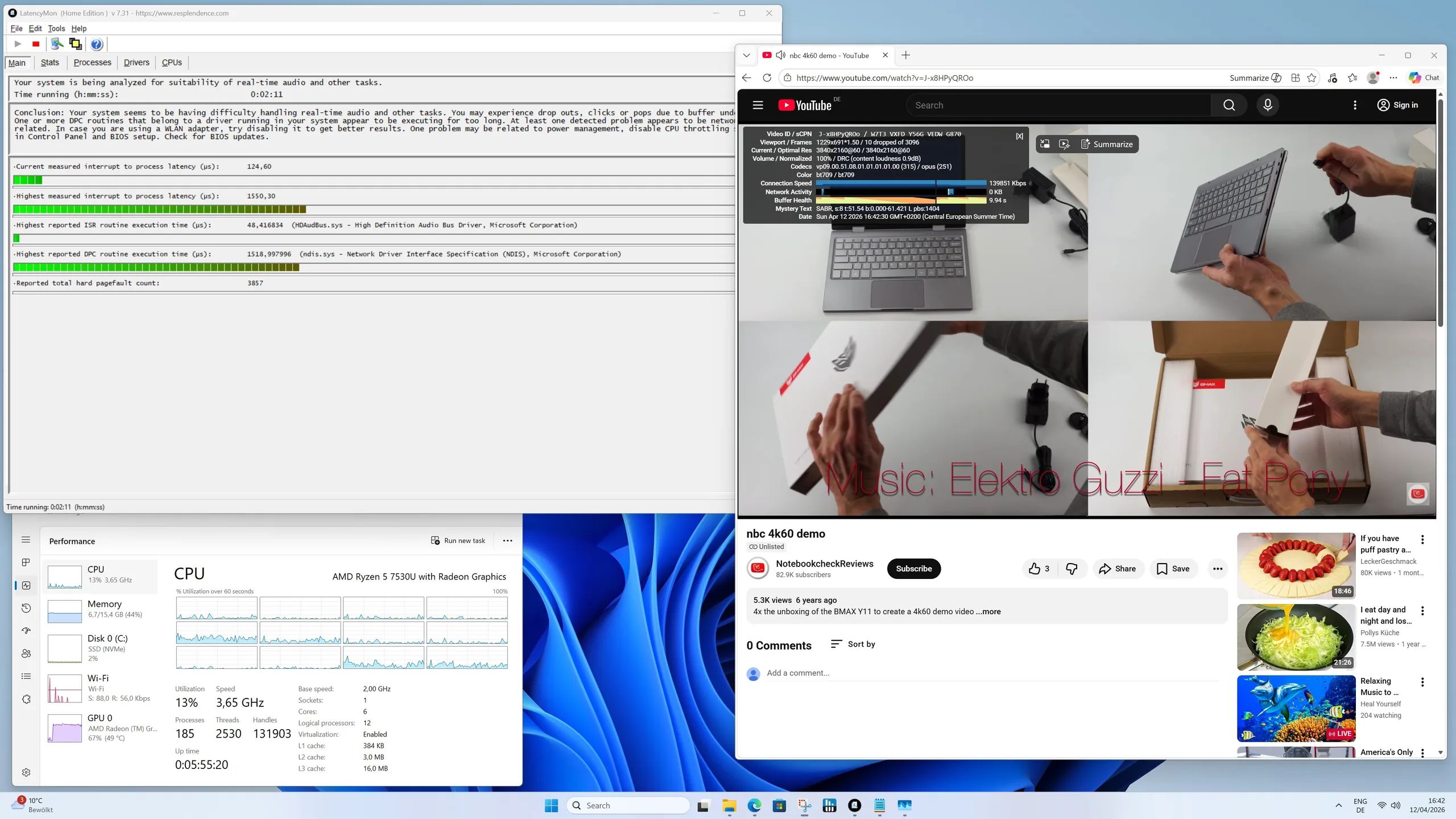The height and width of the screenshot is (819, 1456).
Task: Click the green play start monitor icon
Action: 18,44
